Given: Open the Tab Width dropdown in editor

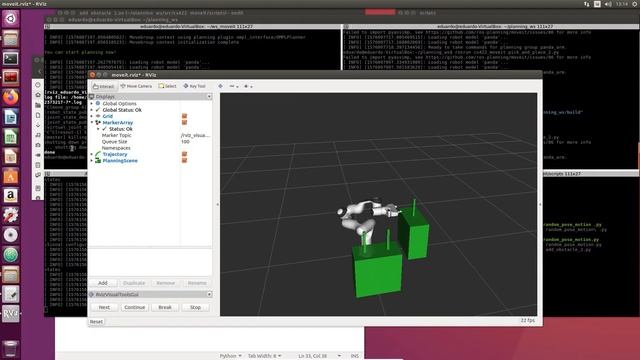Looking at the screenshot, I should pyautogui.click(x=264, y=356).
